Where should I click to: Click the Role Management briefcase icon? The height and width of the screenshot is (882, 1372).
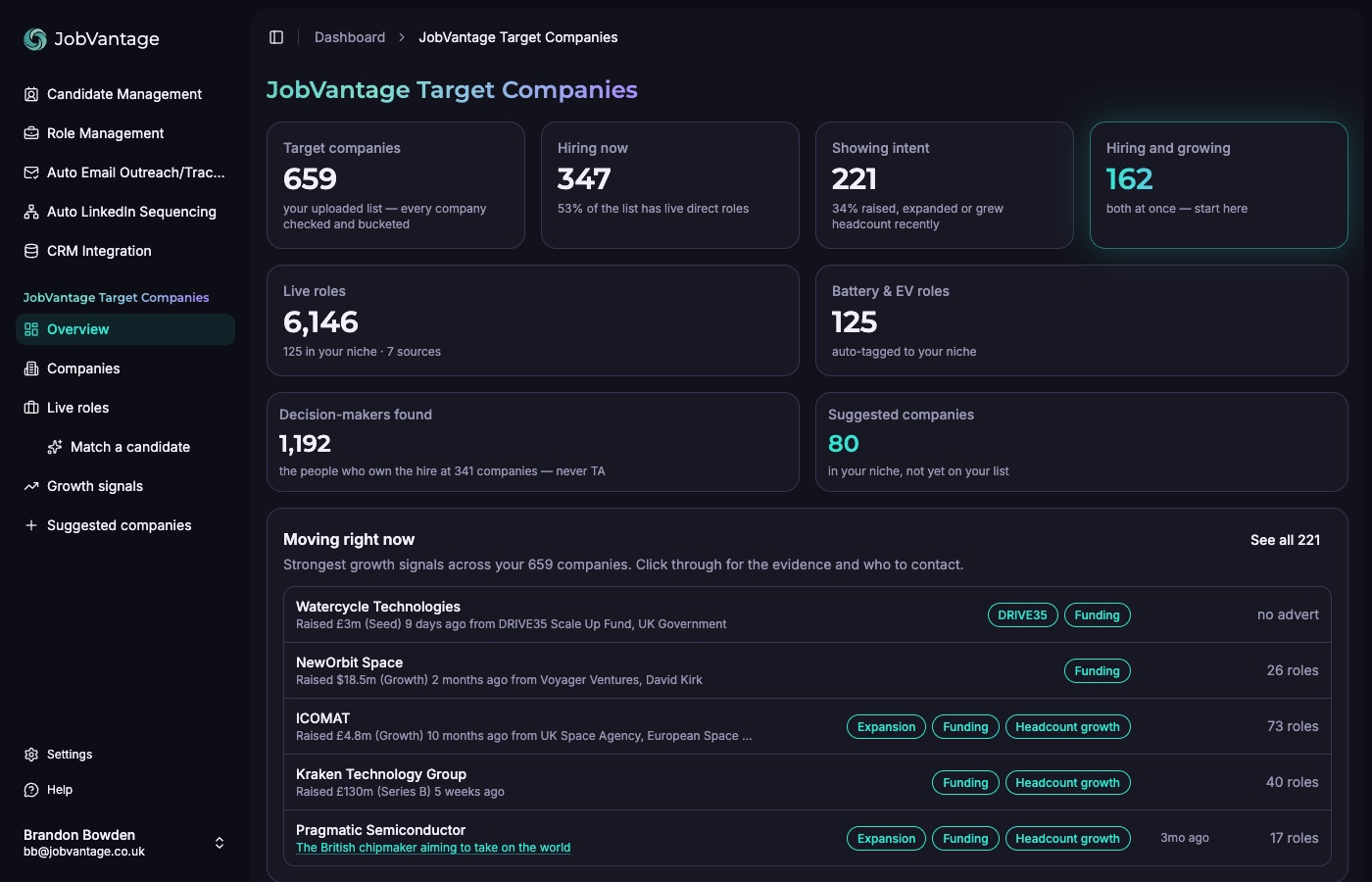coord(31,133)
